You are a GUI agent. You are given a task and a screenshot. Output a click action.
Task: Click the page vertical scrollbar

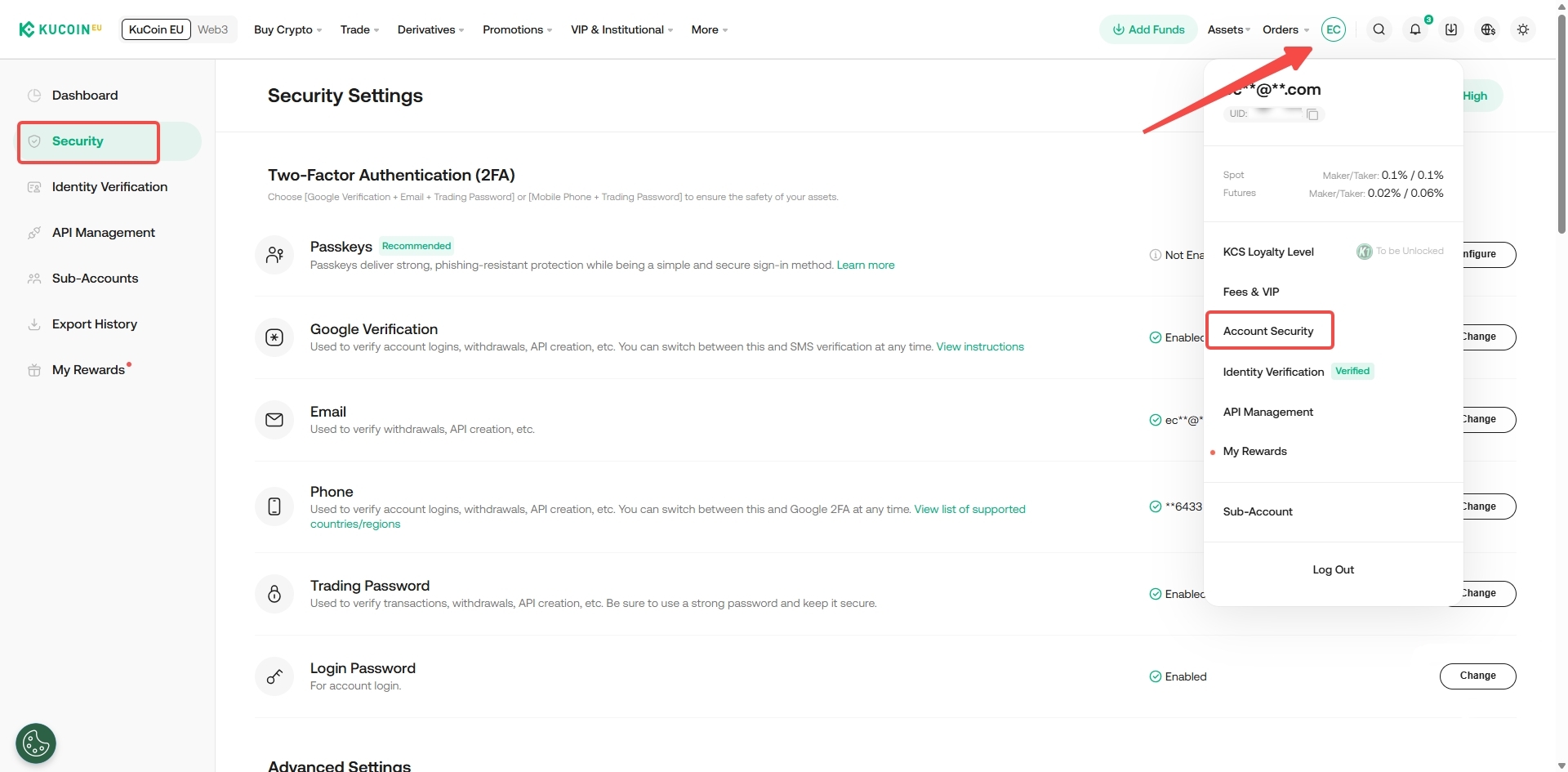pos(1561,123)
